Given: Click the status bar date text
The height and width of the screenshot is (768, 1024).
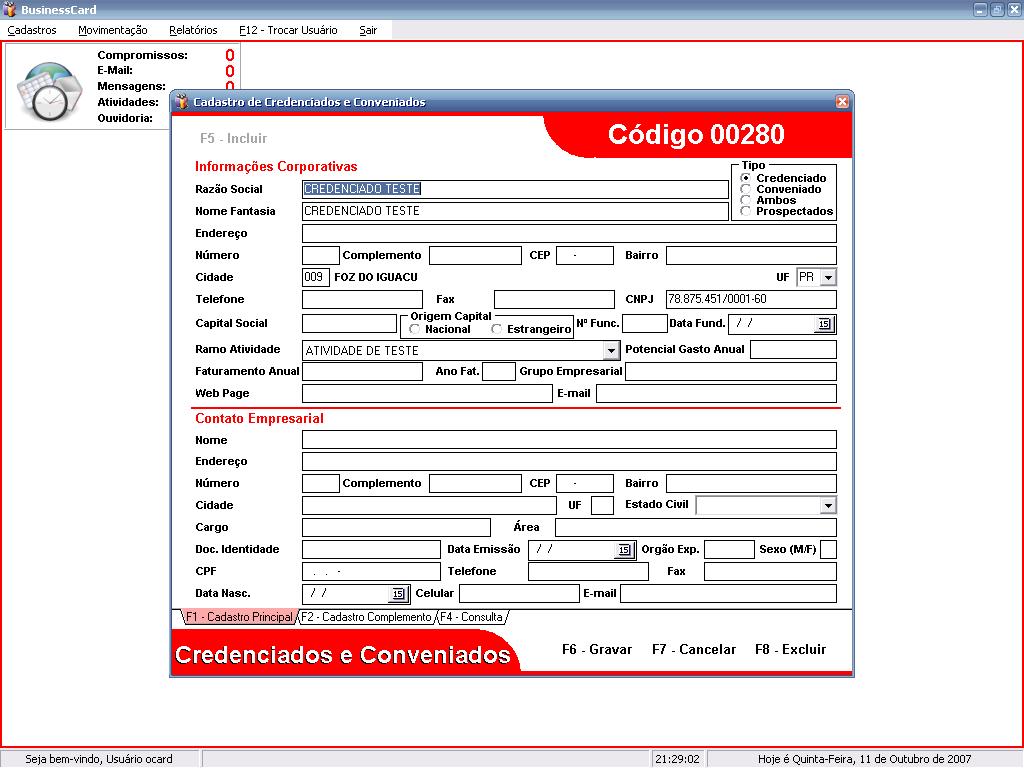Looking at the screenshot, I should pos(864,760).
